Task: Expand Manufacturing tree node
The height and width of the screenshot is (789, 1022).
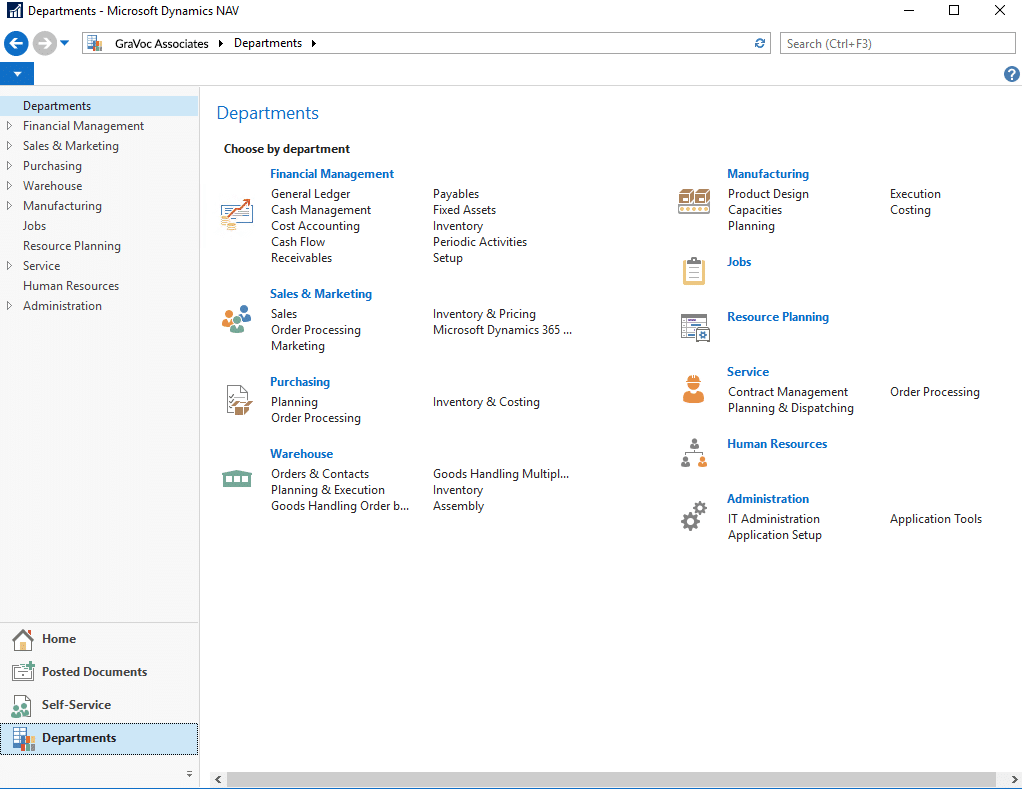Action: point(9,206)
